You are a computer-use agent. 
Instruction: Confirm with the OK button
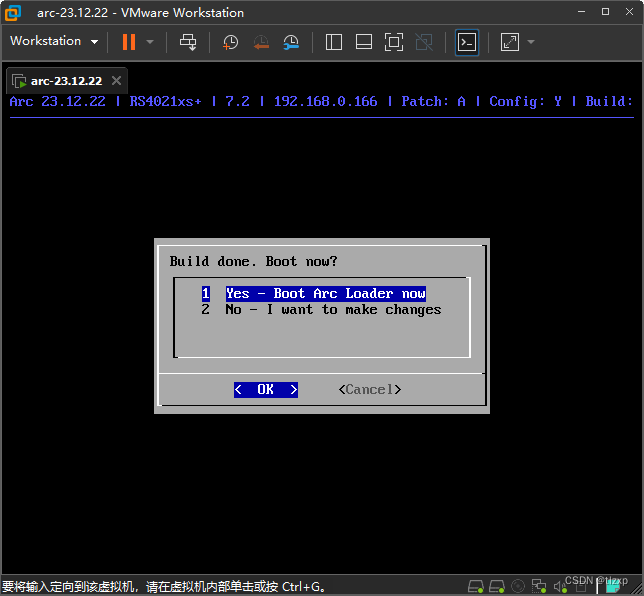[266, 389]
